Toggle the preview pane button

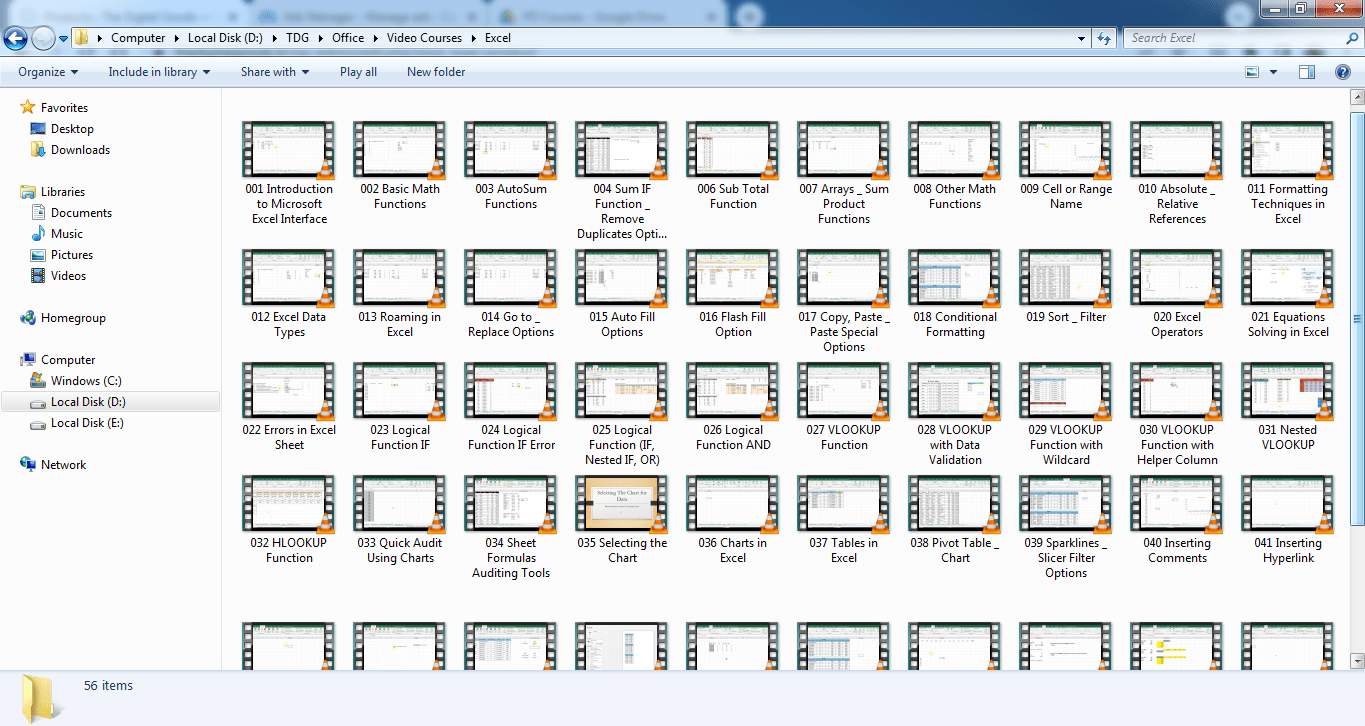[x=1307, y=72]
